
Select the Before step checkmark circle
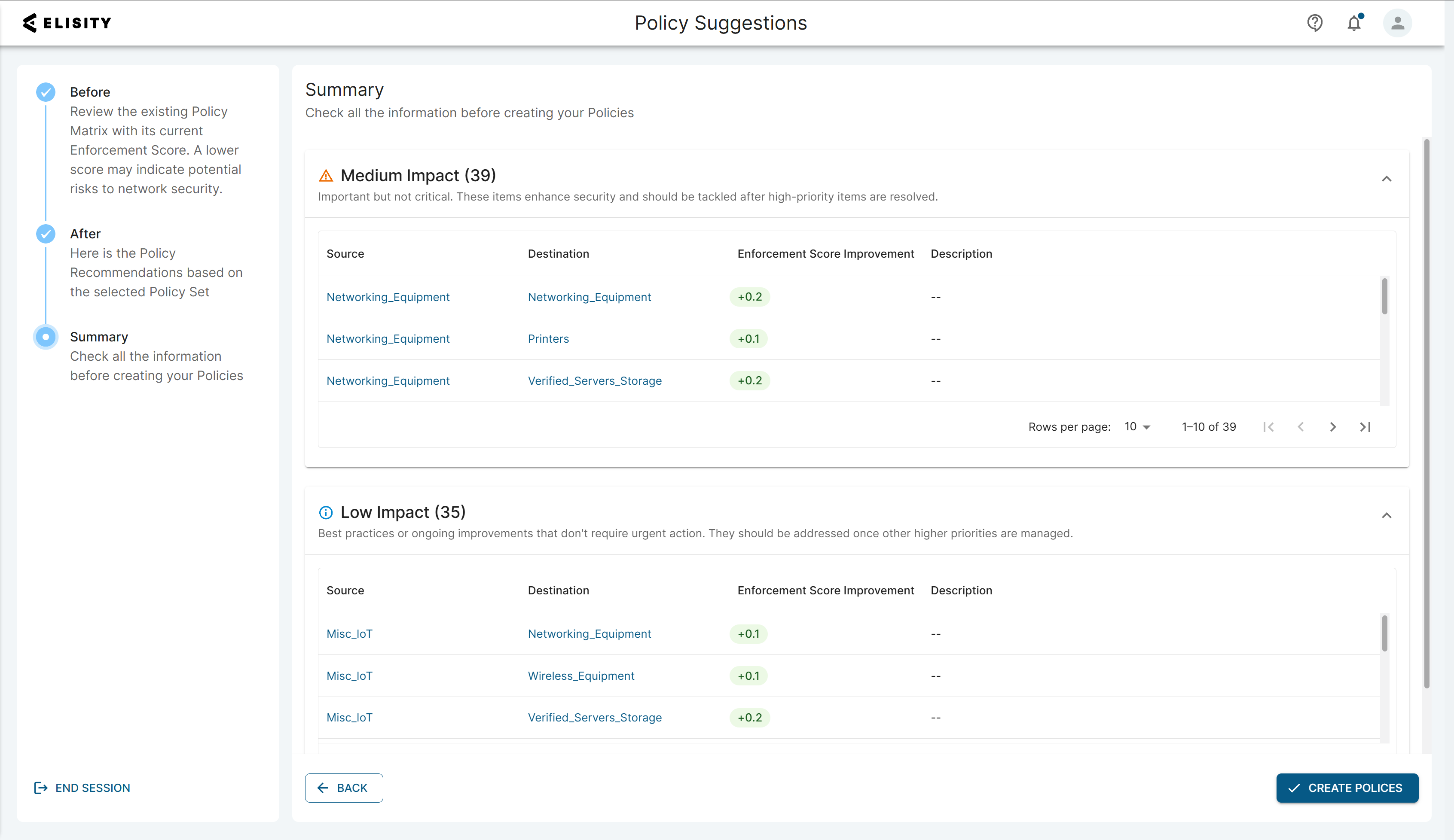tap(46, 92)
